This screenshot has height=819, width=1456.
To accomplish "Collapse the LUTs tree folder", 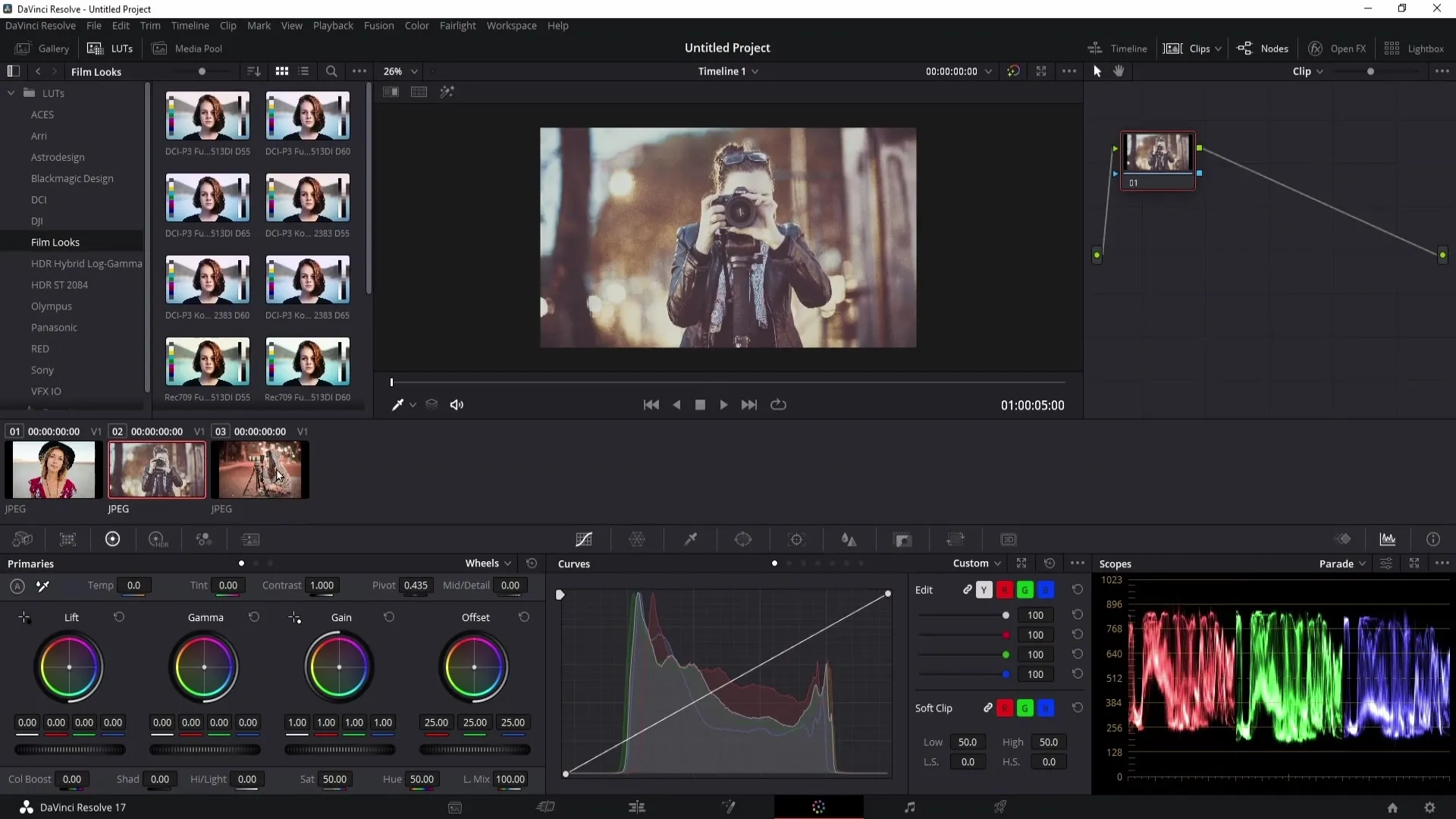I will pos(11,93).
